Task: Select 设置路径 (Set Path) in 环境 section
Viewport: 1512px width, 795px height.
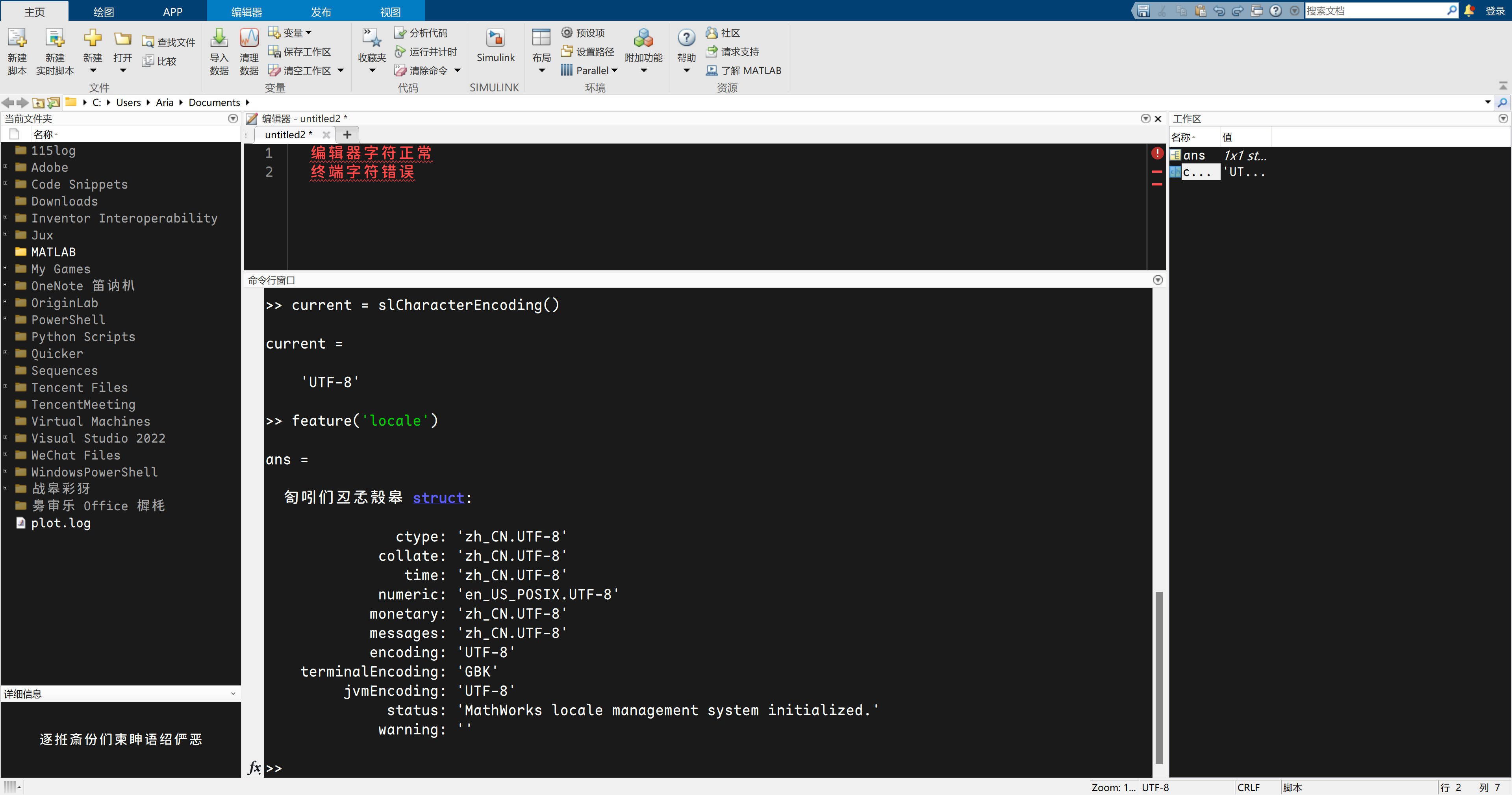Action: (x=586, y=52)
